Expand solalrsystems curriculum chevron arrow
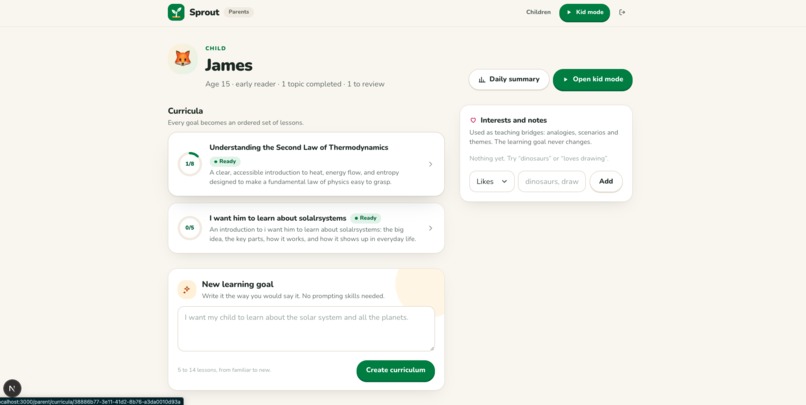The image size is (806, 405). pyautogui.click(x=430, y=228)
